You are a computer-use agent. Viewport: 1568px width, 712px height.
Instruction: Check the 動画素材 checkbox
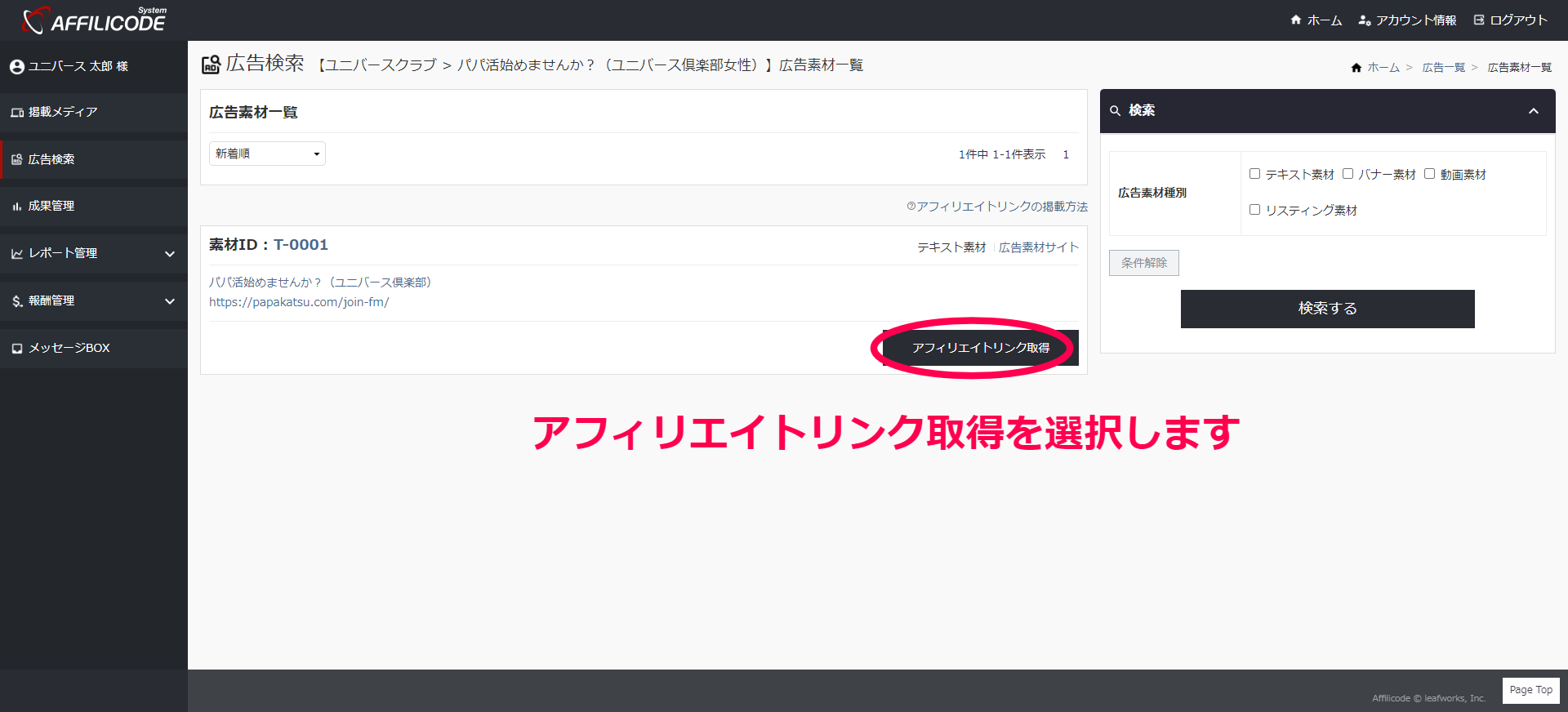pos(1429,174)
